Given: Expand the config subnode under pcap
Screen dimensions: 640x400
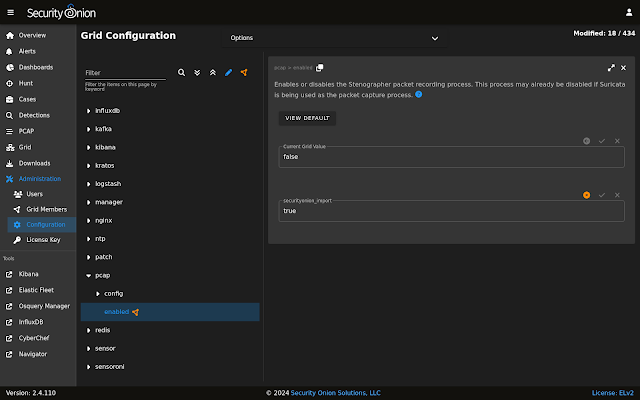Looking at the screenshot, I should [98, 294].
